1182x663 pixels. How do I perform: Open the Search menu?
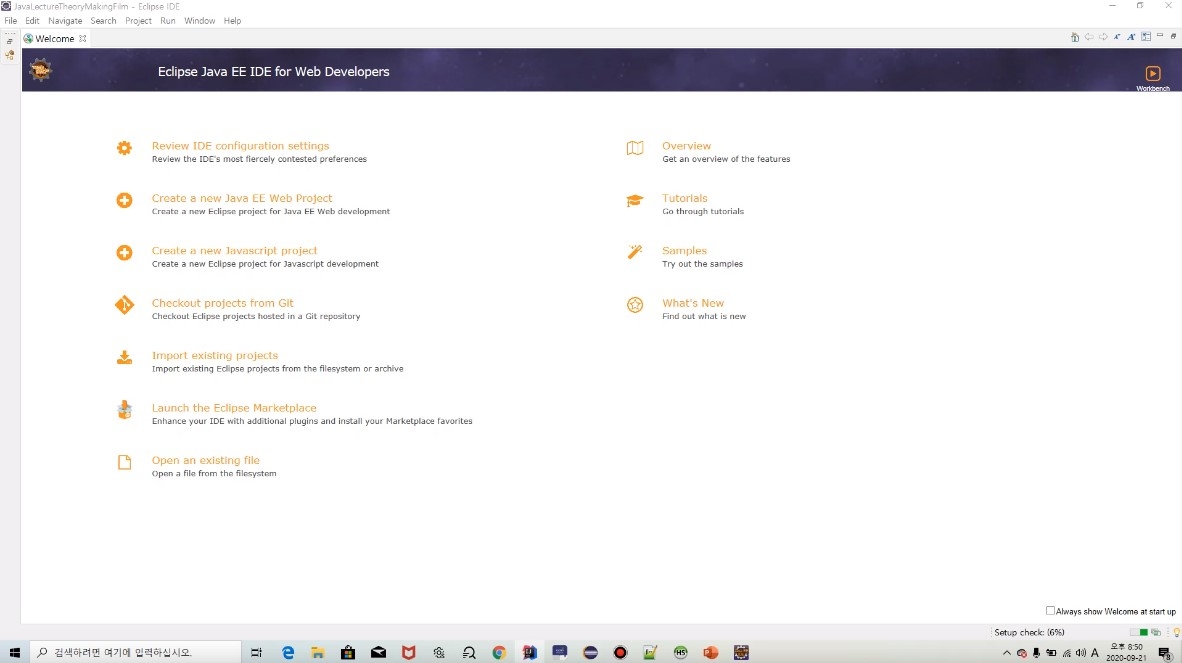pos(103,21)
